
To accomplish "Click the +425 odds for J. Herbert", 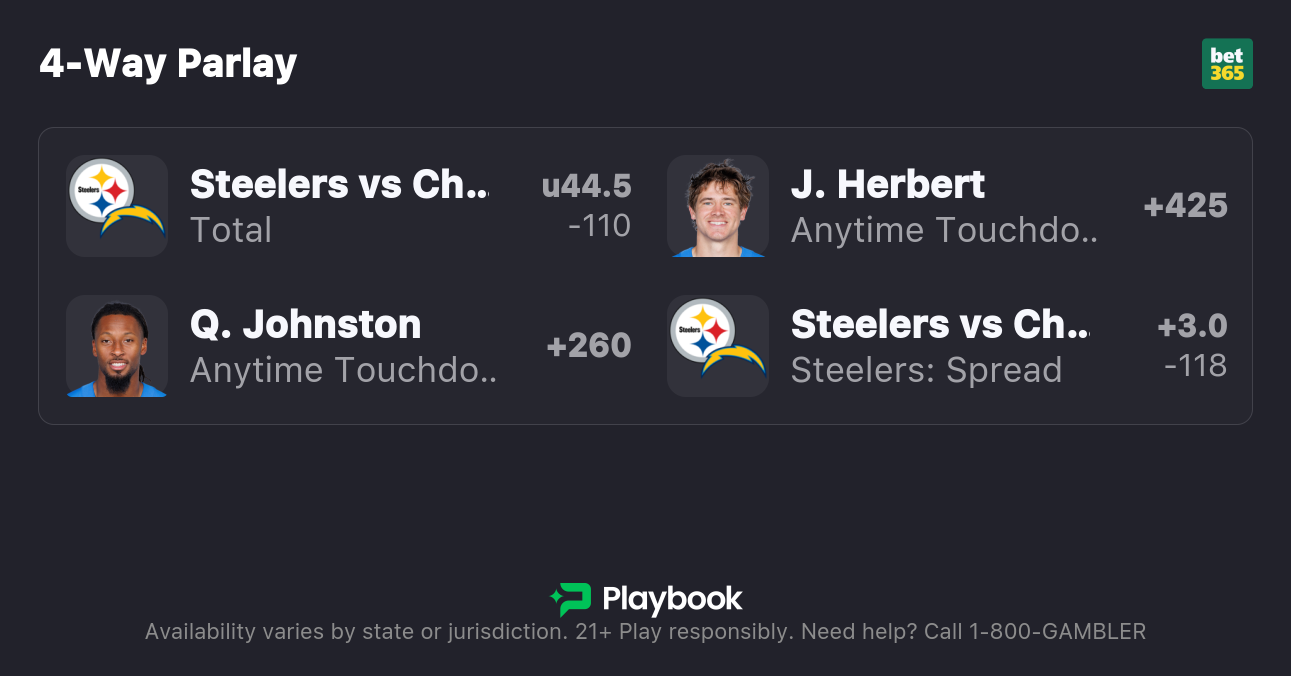I will click(x=1186, y=206).
